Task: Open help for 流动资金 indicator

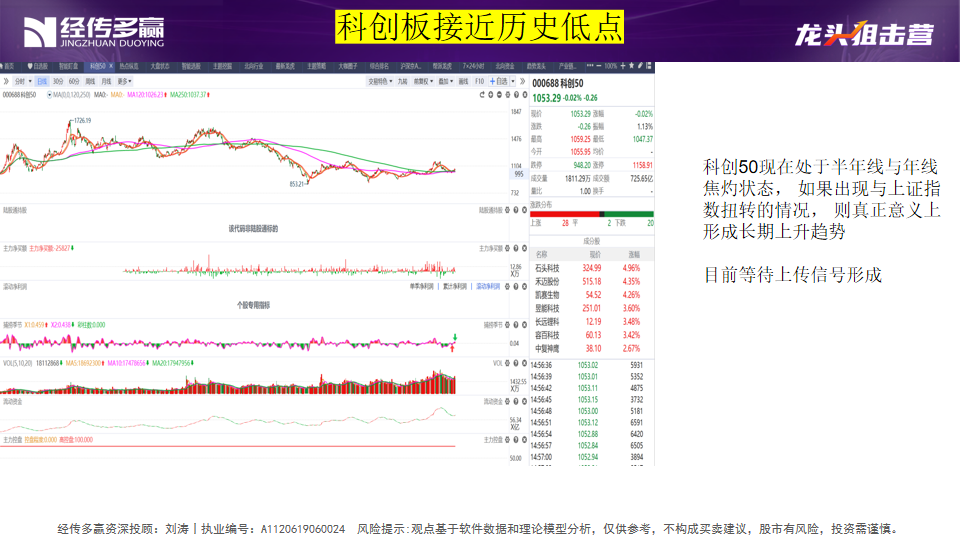Action: (516, 401)
